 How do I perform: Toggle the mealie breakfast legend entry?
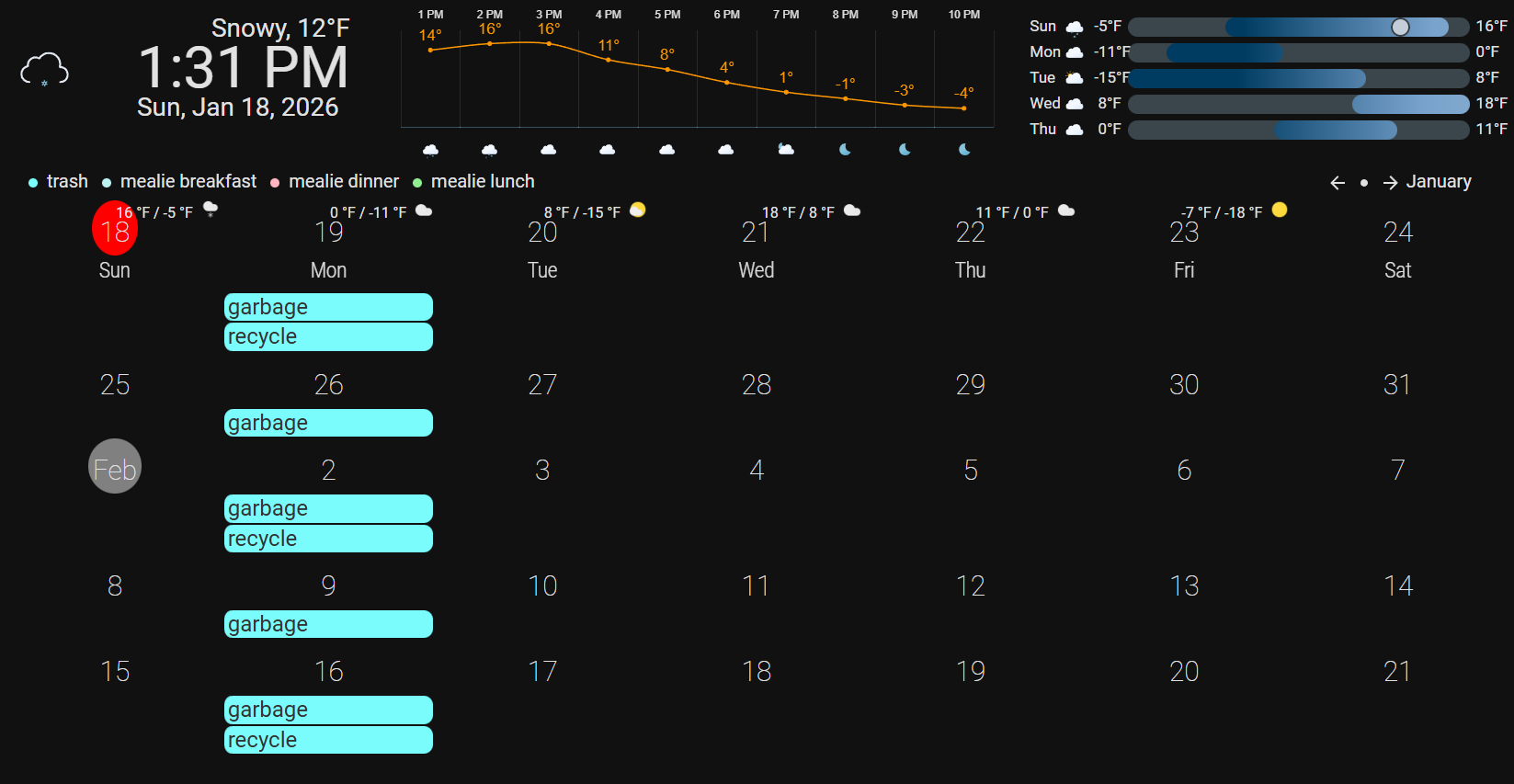[x=179, y=182]
